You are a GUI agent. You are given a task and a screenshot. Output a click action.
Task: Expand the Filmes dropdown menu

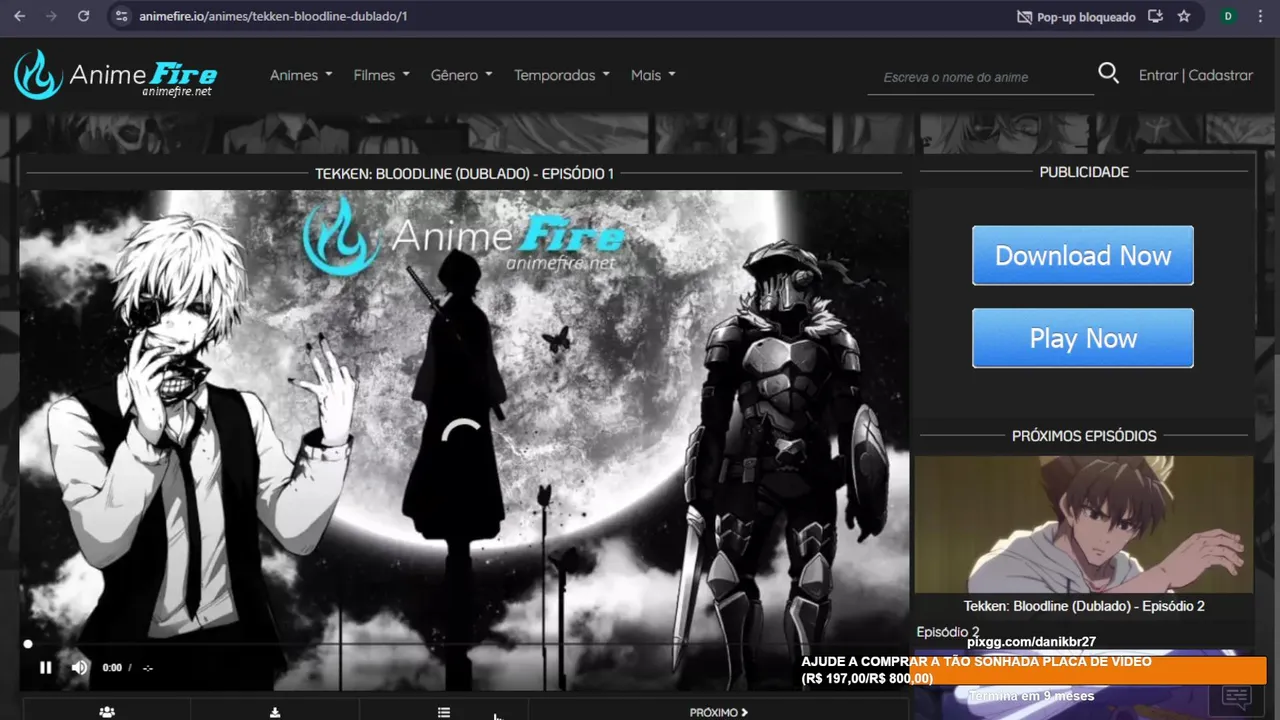coord(381,75)
